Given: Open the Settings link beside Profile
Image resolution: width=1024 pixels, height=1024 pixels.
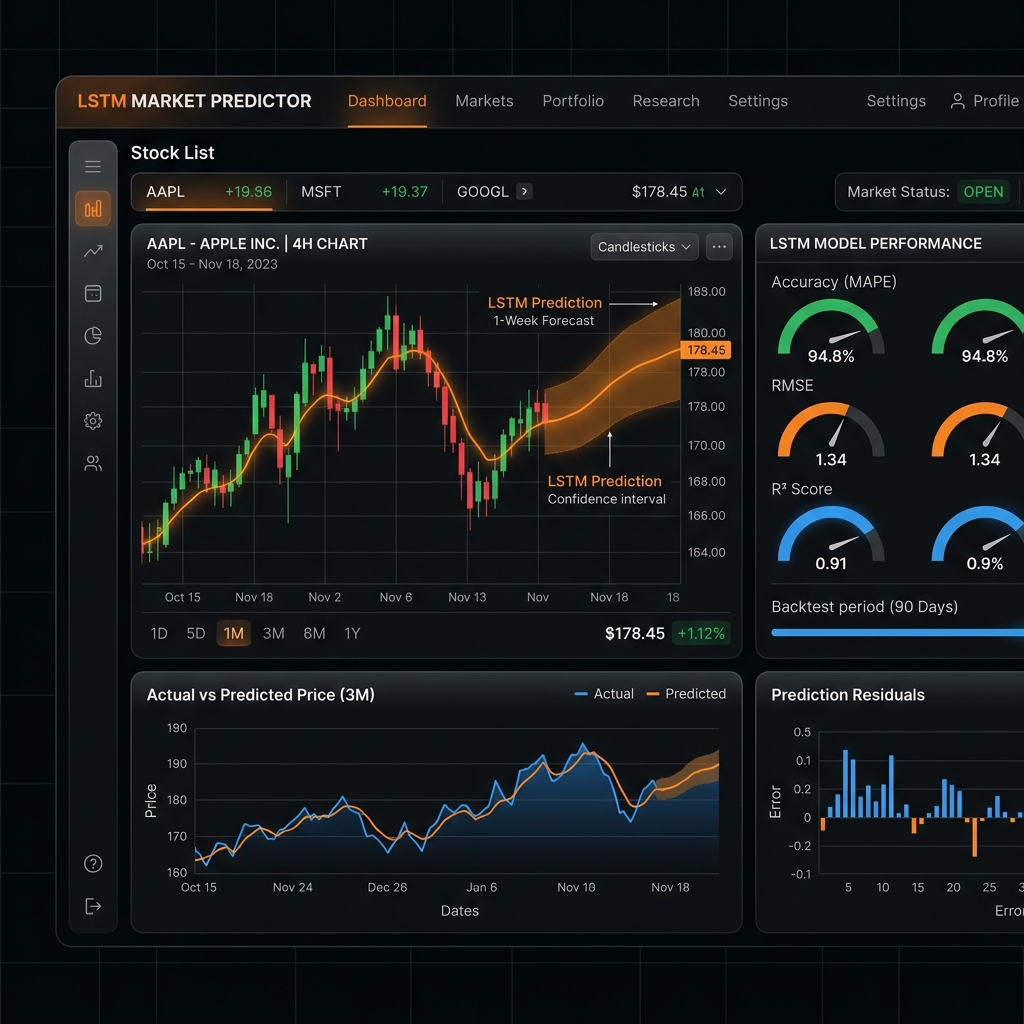Looking at the screenshot, I should coord(896,101).
